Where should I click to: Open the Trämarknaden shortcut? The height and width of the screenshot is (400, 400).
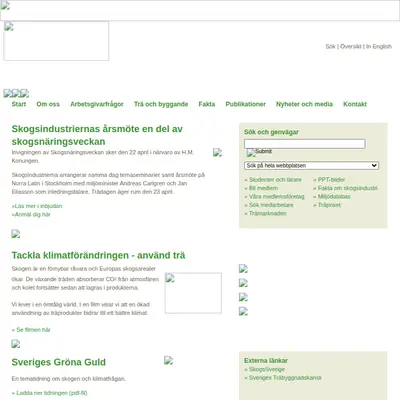click(x=268, y=213)
